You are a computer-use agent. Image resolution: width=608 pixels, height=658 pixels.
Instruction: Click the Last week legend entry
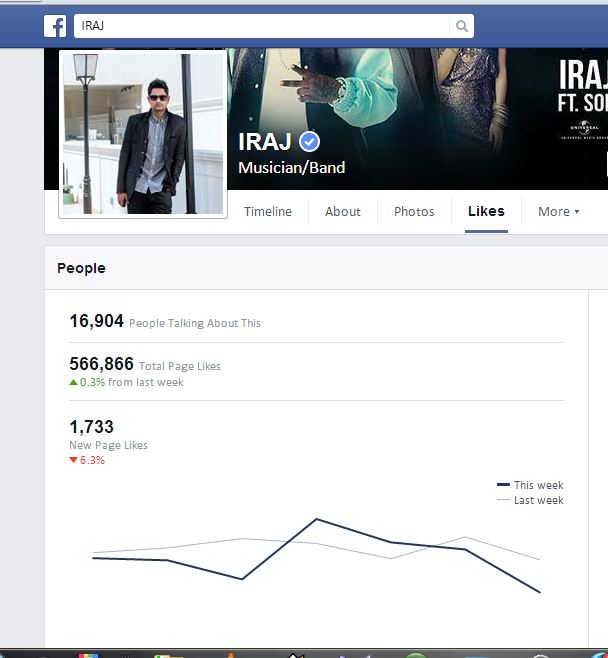click(530, 500)
